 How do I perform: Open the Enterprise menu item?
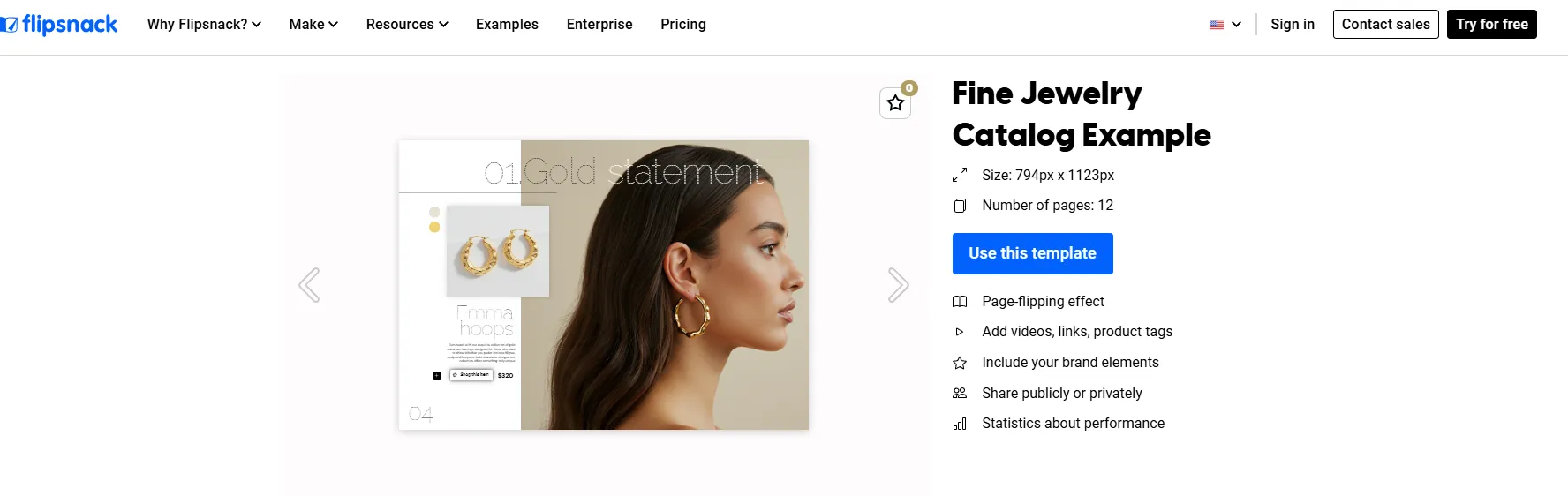[599, 25]
